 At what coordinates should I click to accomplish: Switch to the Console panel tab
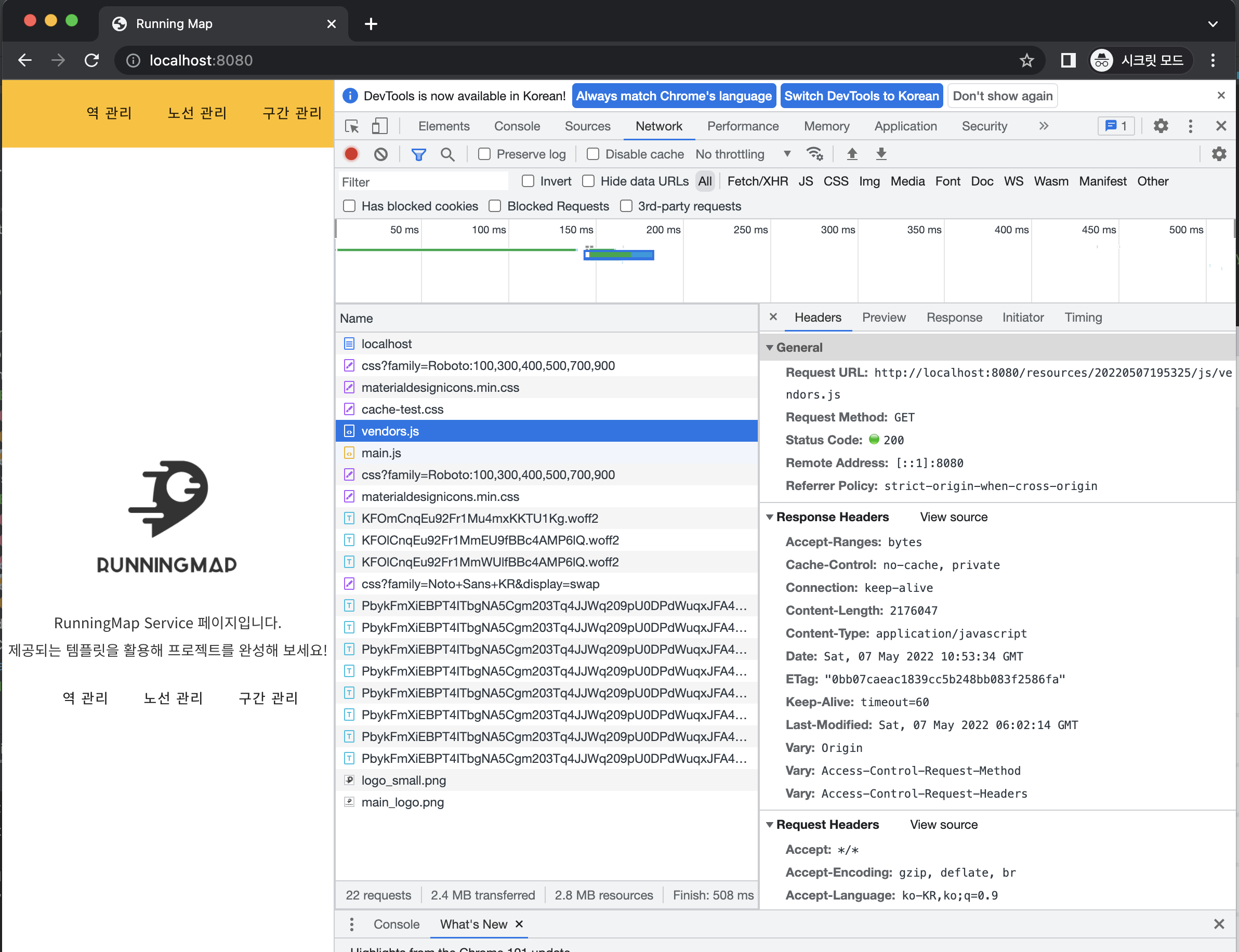pos(517,126)
